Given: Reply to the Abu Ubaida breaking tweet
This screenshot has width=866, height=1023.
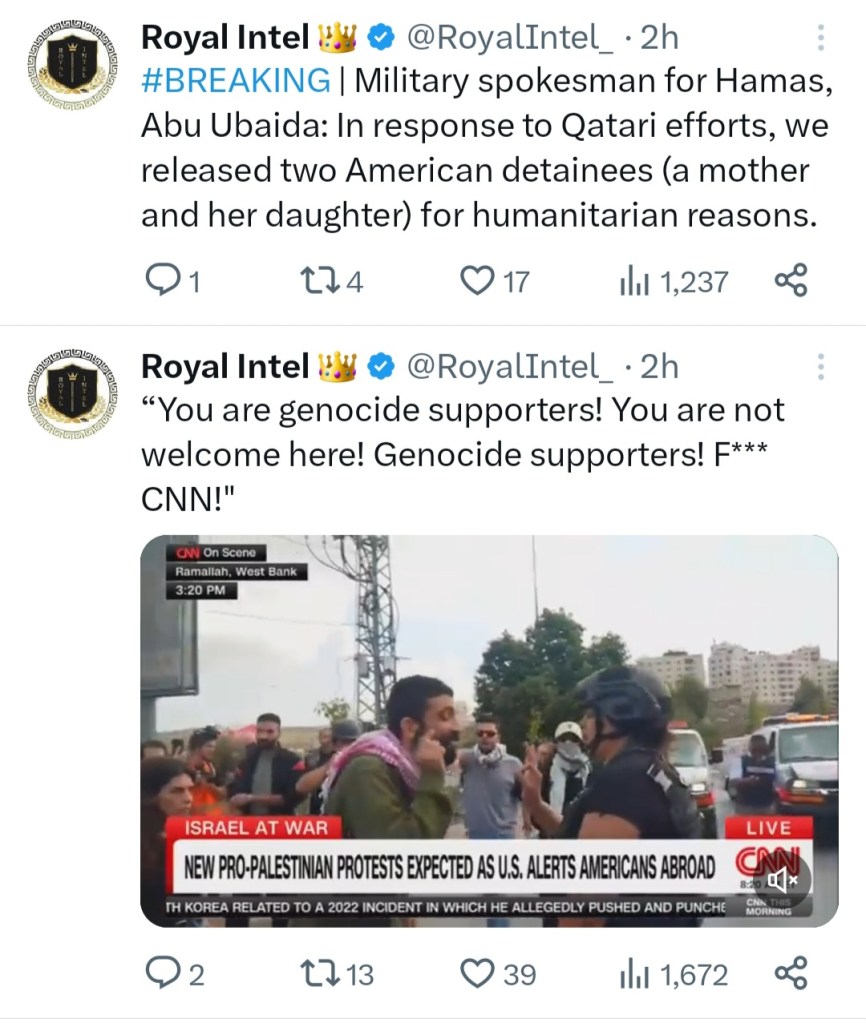Looking at the screenshot, I should pyautogui.click(x=172, y=282).
